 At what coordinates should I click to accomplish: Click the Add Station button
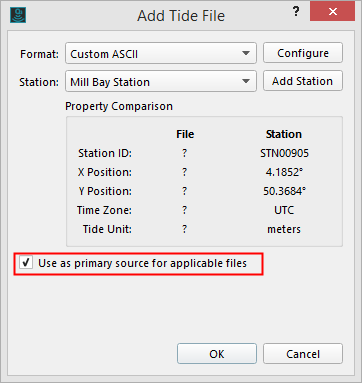(303, 81)
